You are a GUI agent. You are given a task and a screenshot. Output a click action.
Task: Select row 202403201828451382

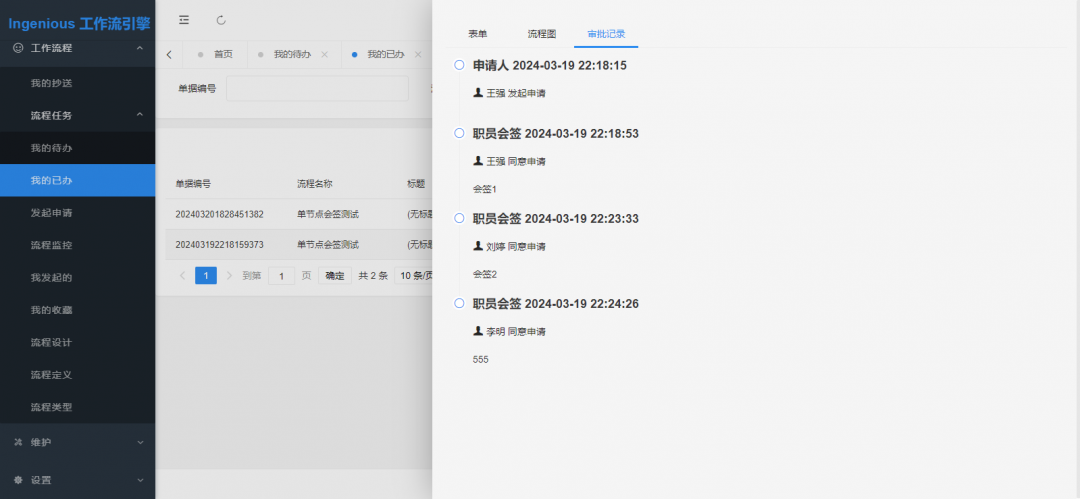click(298, 214)
